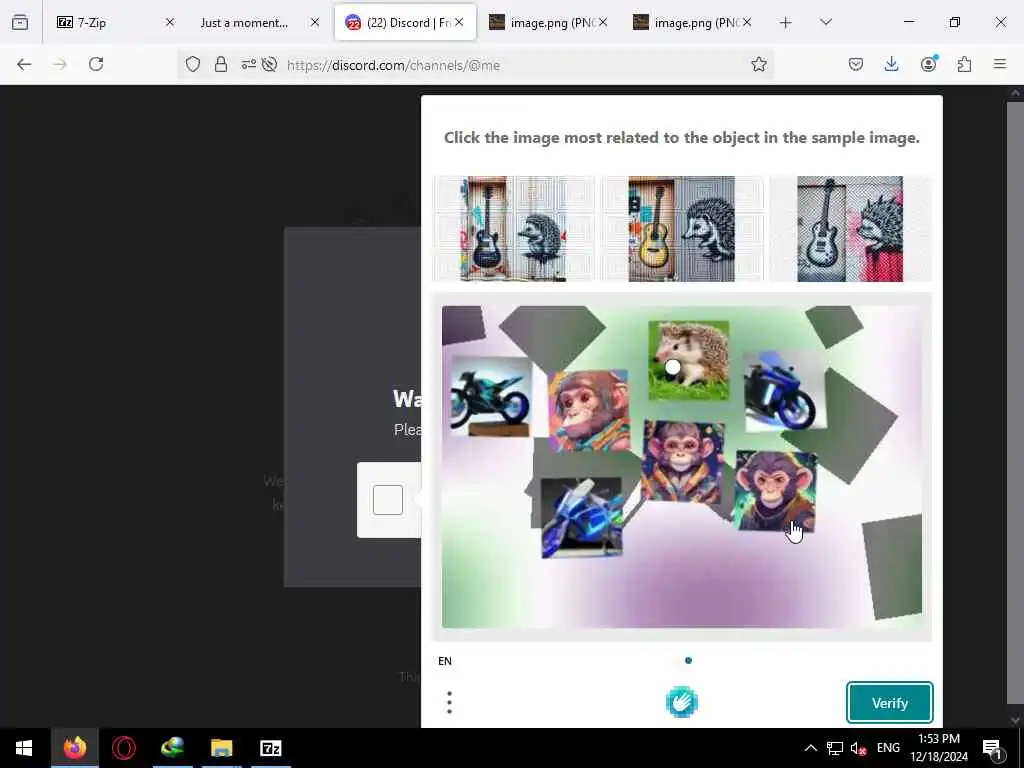Open site permissions icon in URL bar

[248, 64]
